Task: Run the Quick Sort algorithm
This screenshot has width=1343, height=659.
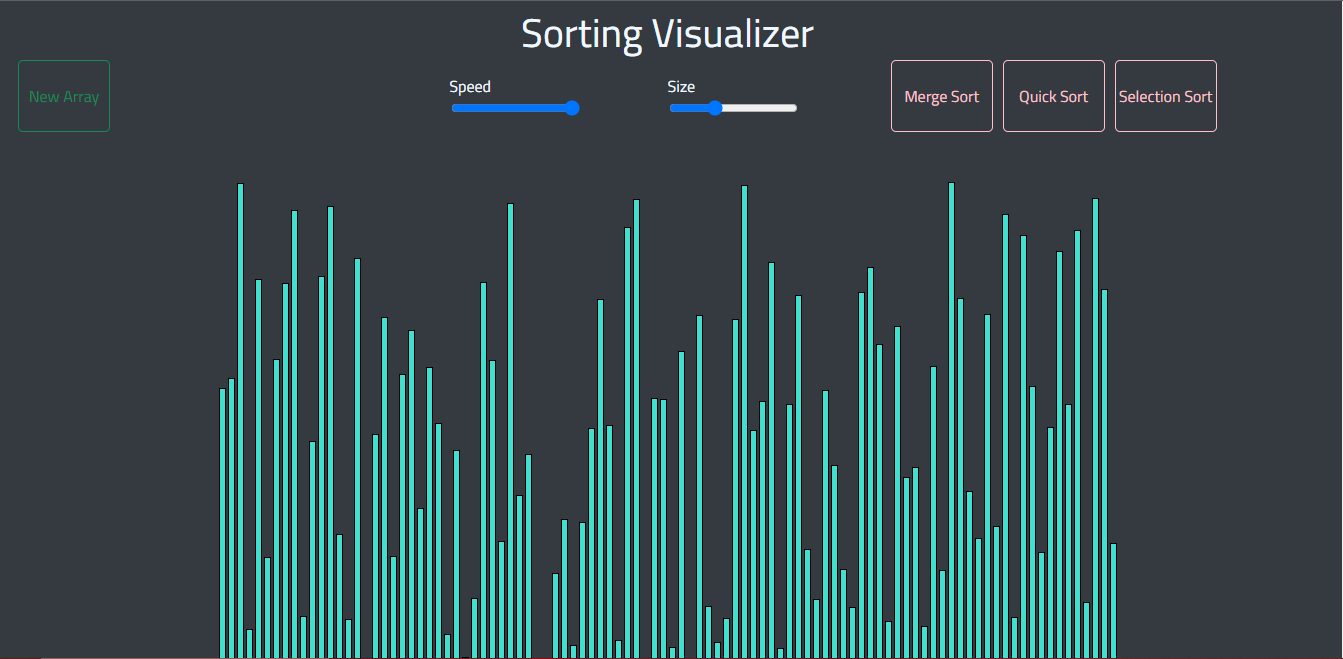Action: [x=1053, y=96]
